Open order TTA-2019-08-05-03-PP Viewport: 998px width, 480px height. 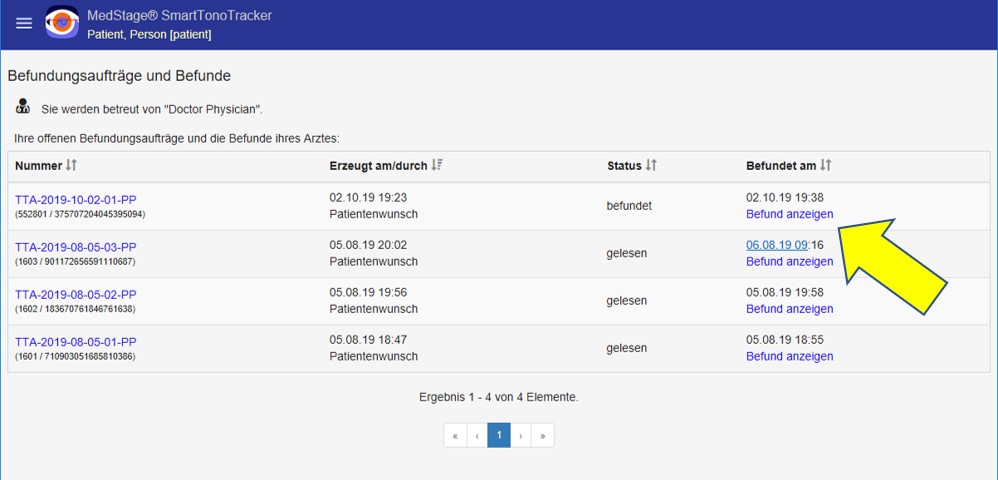[76, 247]
